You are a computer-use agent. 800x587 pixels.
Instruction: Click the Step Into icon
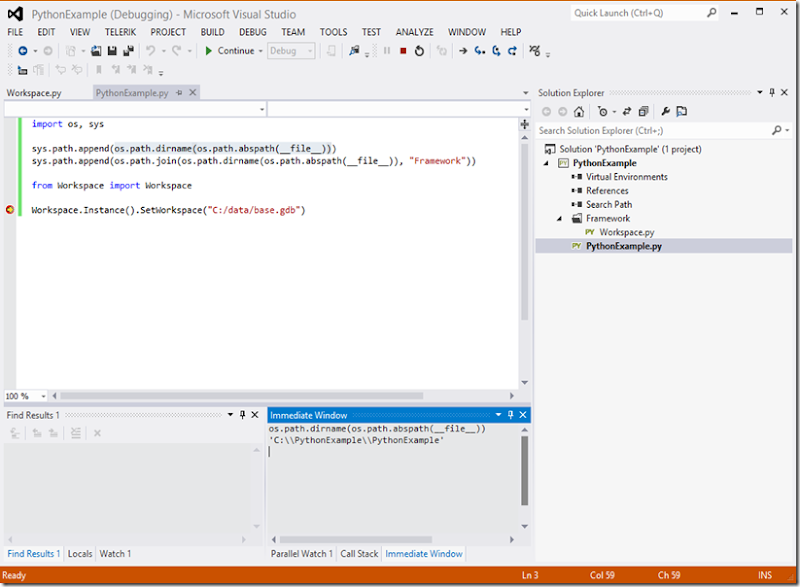(x=479, y=50)
